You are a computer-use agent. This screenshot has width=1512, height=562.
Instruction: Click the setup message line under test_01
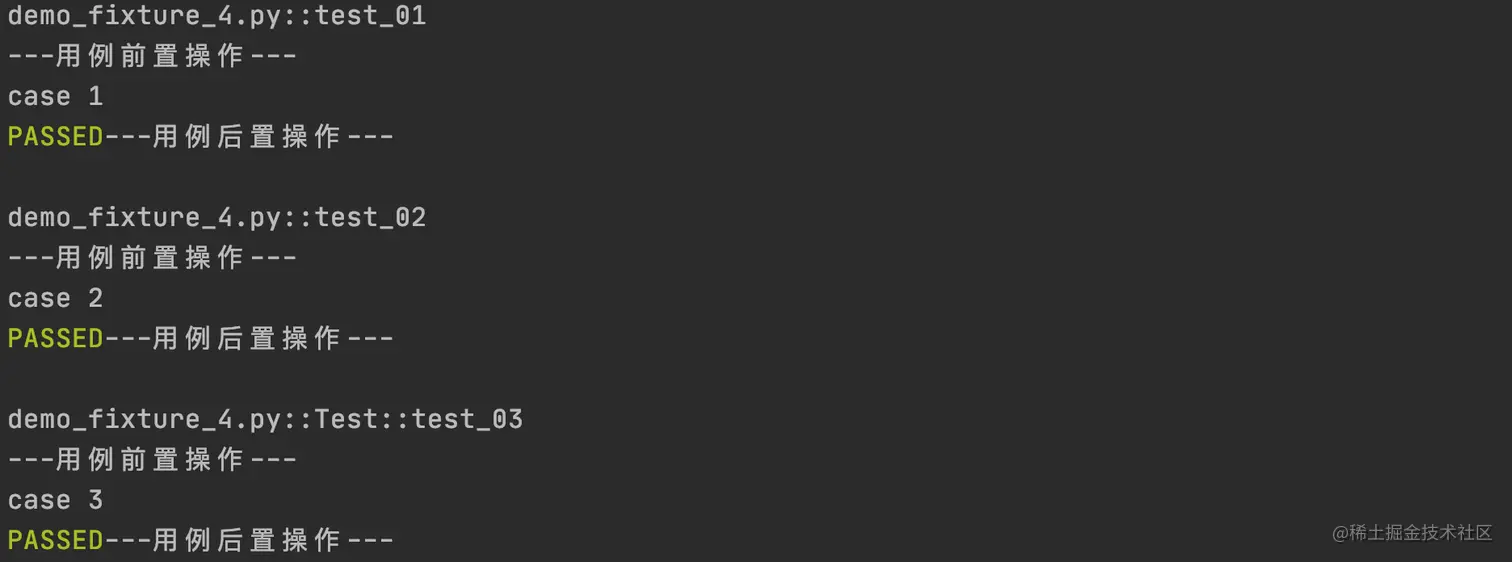152,56
